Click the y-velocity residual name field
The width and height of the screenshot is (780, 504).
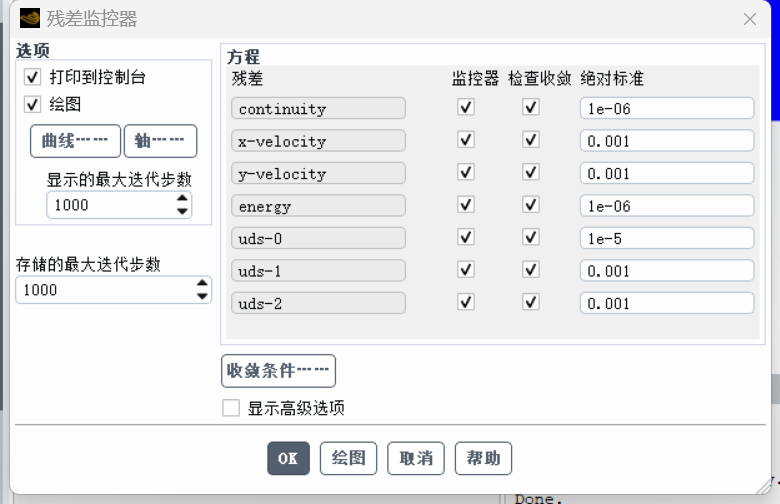(x=318, y=173)
